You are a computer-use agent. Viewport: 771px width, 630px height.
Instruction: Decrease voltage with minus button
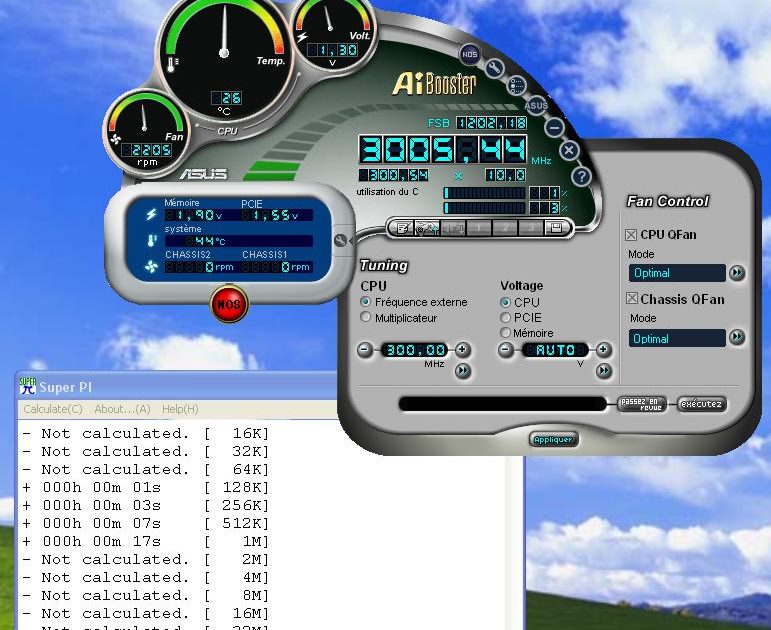tap(506, 350)
